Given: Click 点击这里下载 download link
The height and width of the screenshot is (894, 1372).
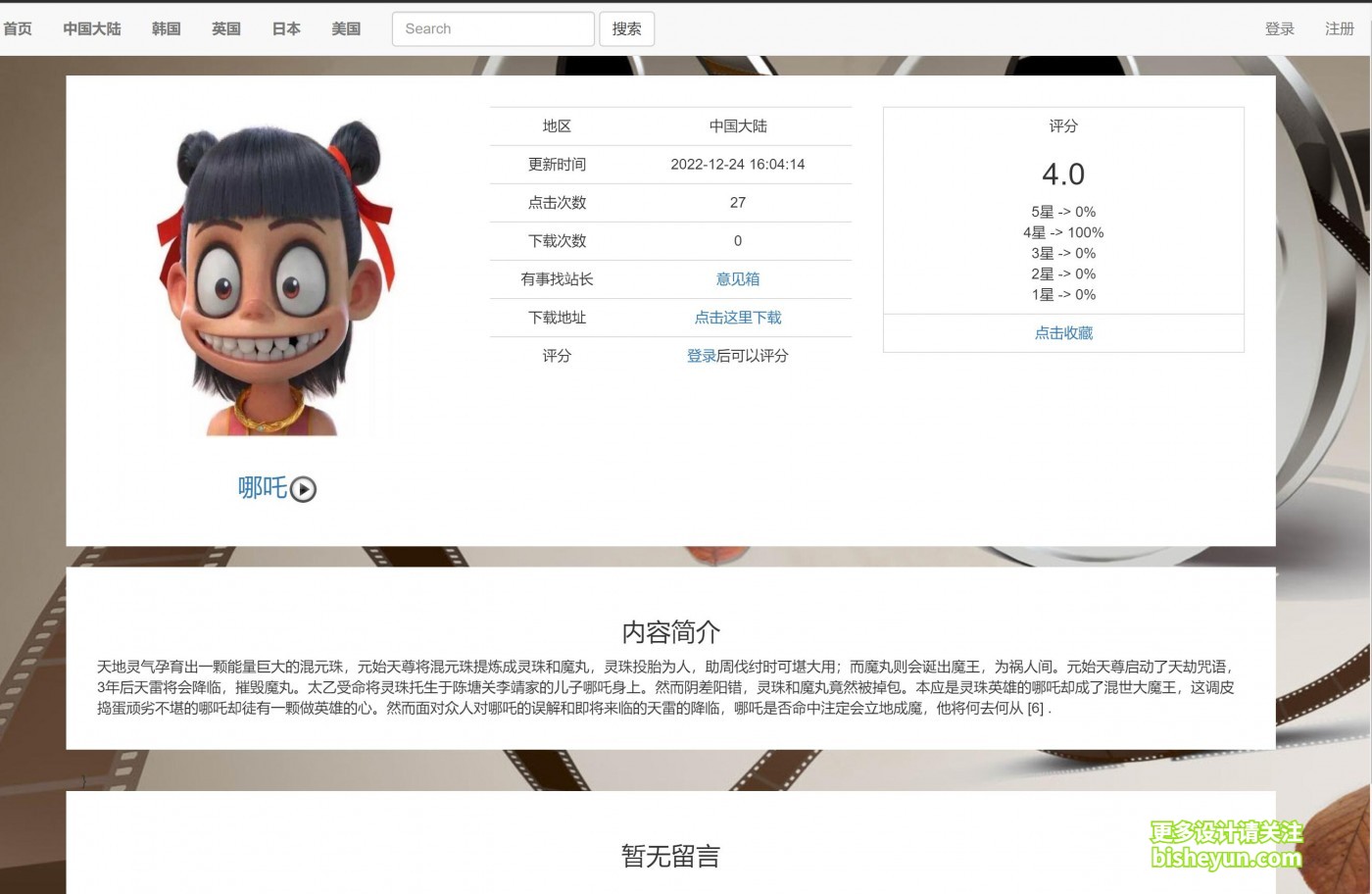Looking at the screenshot, I should point(738,318).
